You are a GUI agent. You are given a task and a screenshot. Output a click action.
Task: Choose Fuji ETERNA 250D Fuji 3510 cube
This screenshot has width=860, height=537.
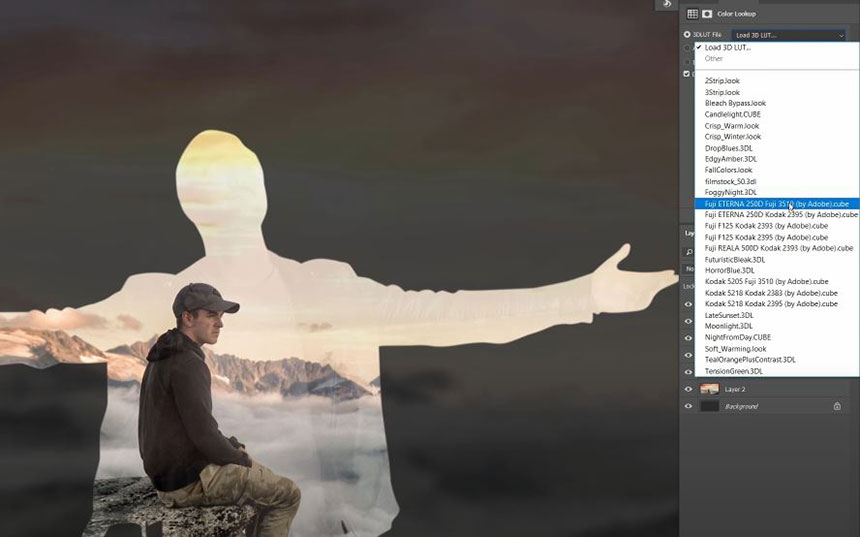click(777, 204)
